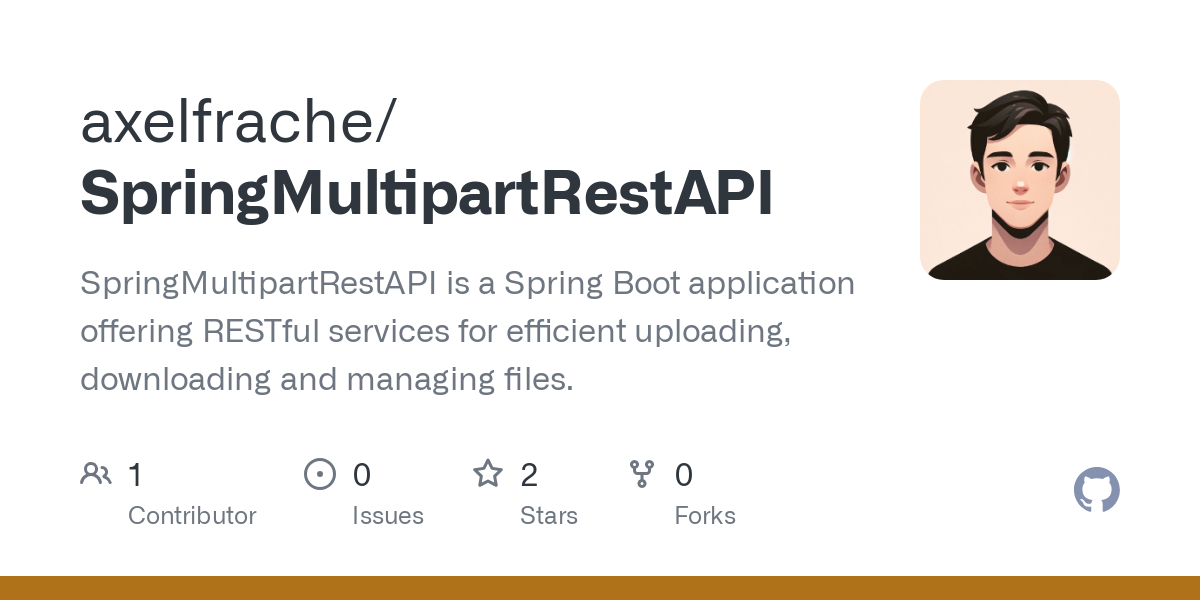Click the issue-dot icon beside the zero

[x=320, y=473]
